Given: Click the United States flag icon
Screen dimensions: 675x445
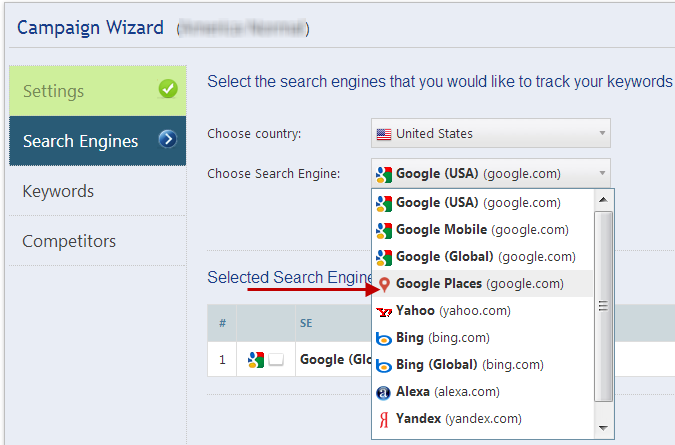Looking at the screenshot, I should pos(383,133).
